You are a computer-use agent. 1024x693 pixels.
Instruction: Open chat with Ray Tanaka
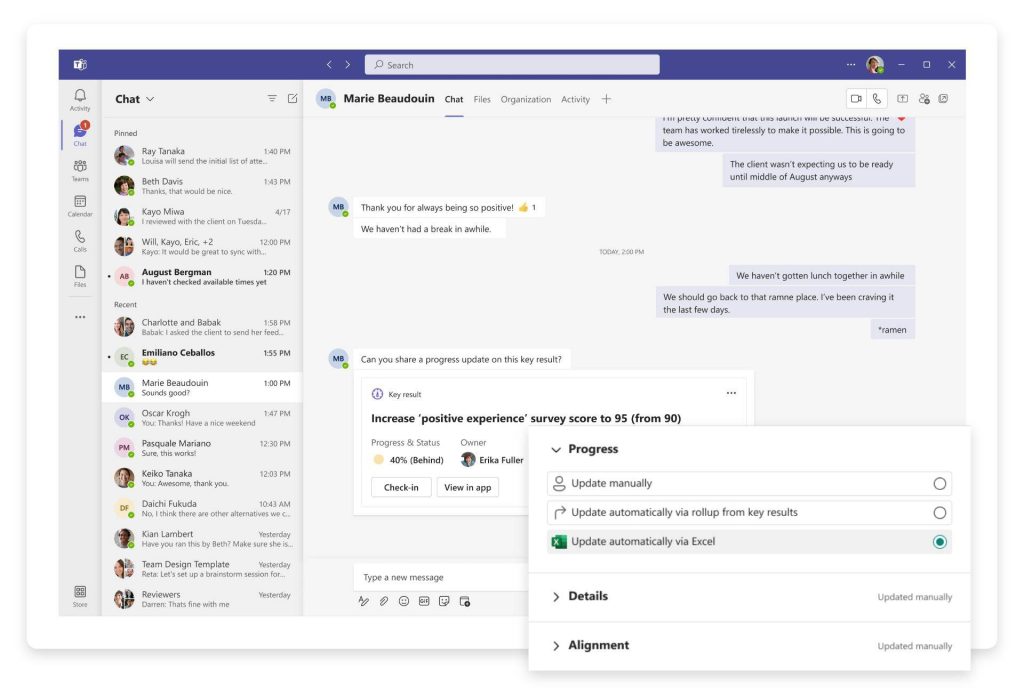tap(202, 156)
